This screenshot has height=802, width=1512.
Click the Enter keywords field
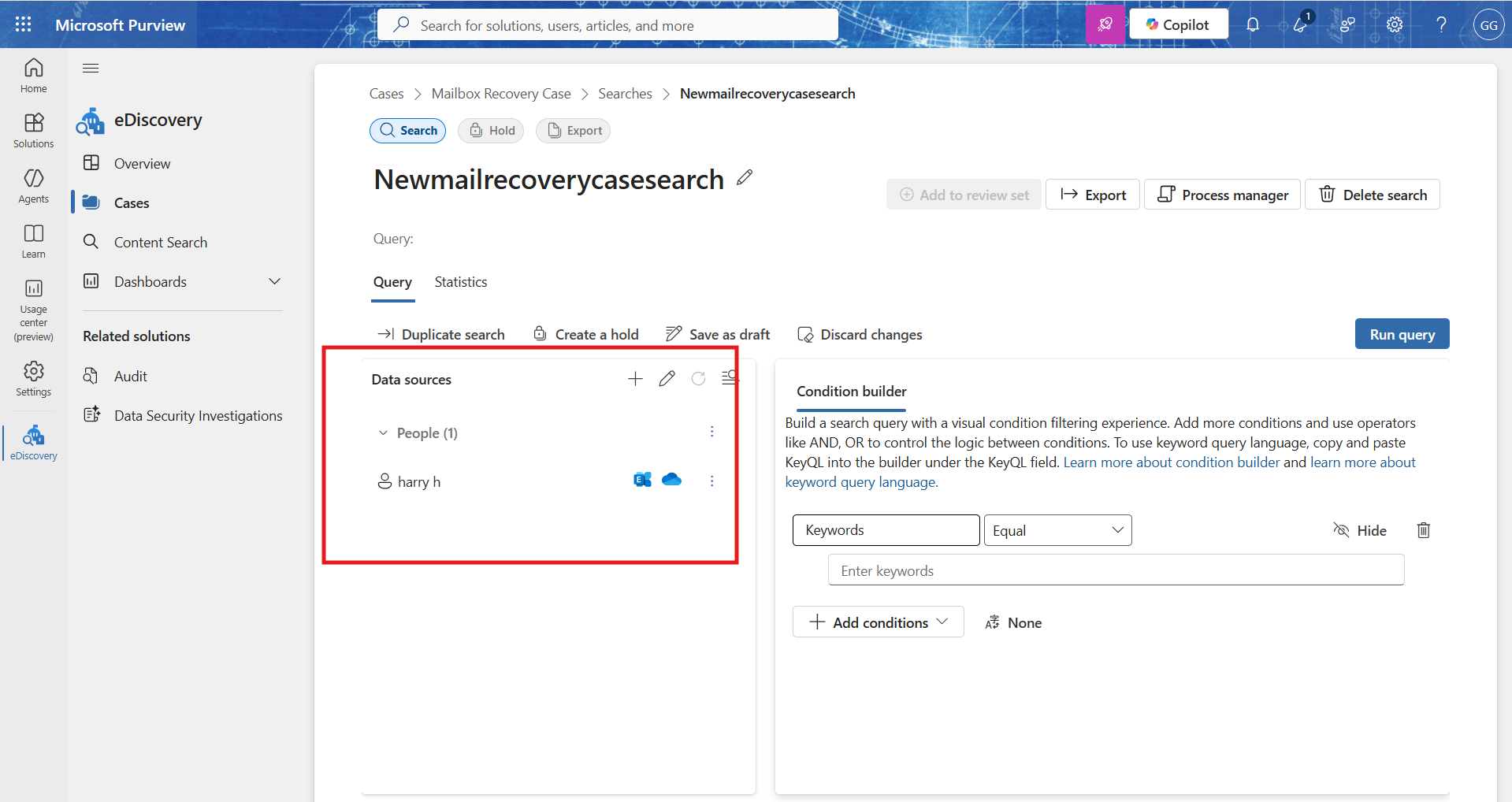point(1116,570)
